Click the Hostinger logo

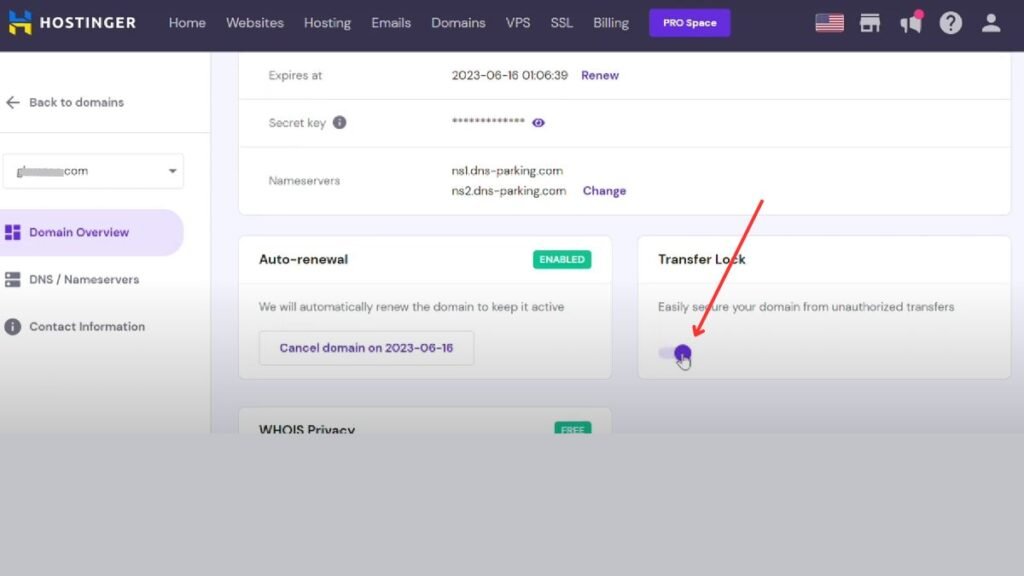(72, 23)
